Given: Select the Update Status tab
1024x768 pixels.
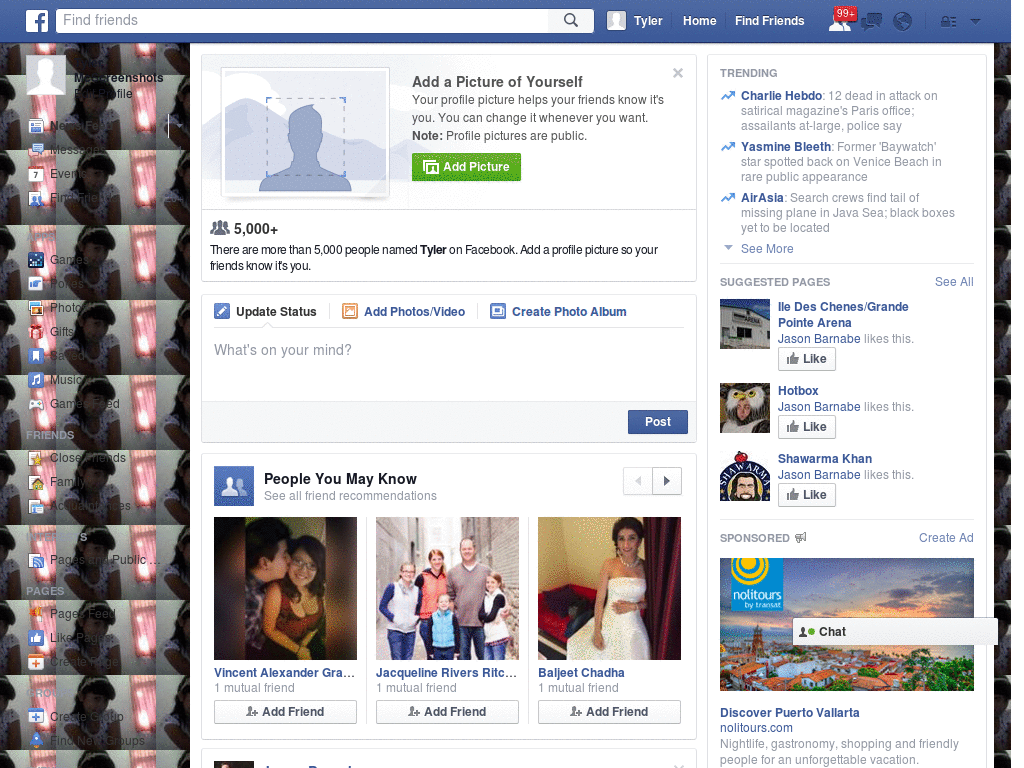Looking at the screenshot, I should coord(265,312).
